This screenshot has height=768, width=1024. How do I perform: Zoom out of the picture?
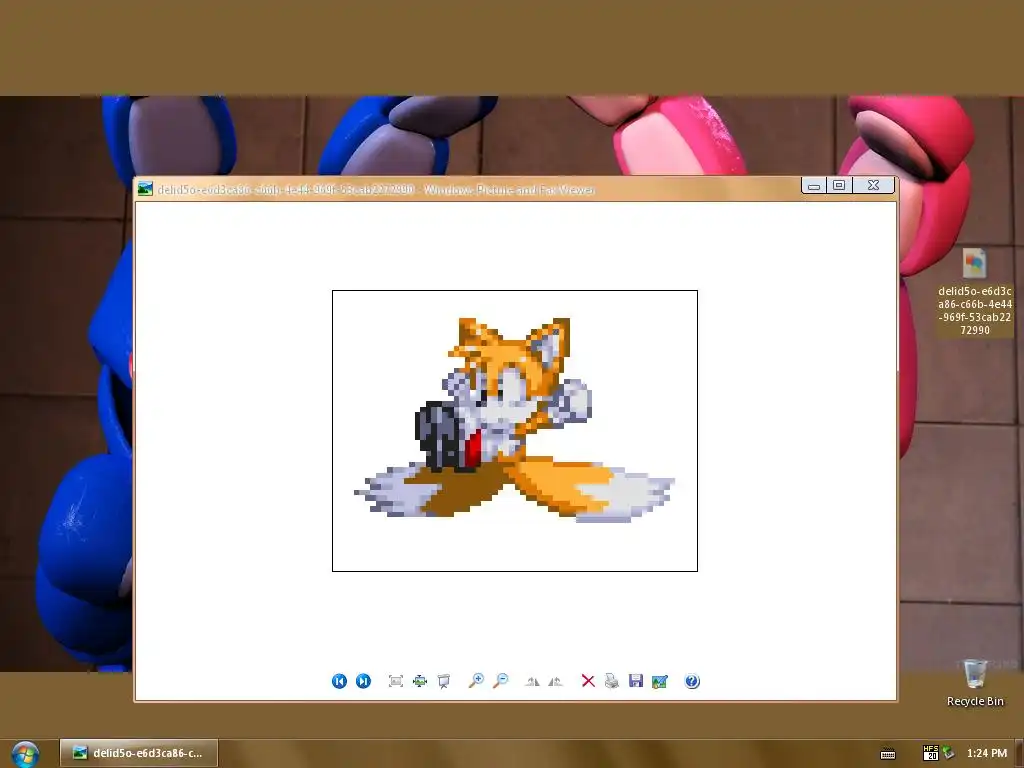(x=500, y=680)
